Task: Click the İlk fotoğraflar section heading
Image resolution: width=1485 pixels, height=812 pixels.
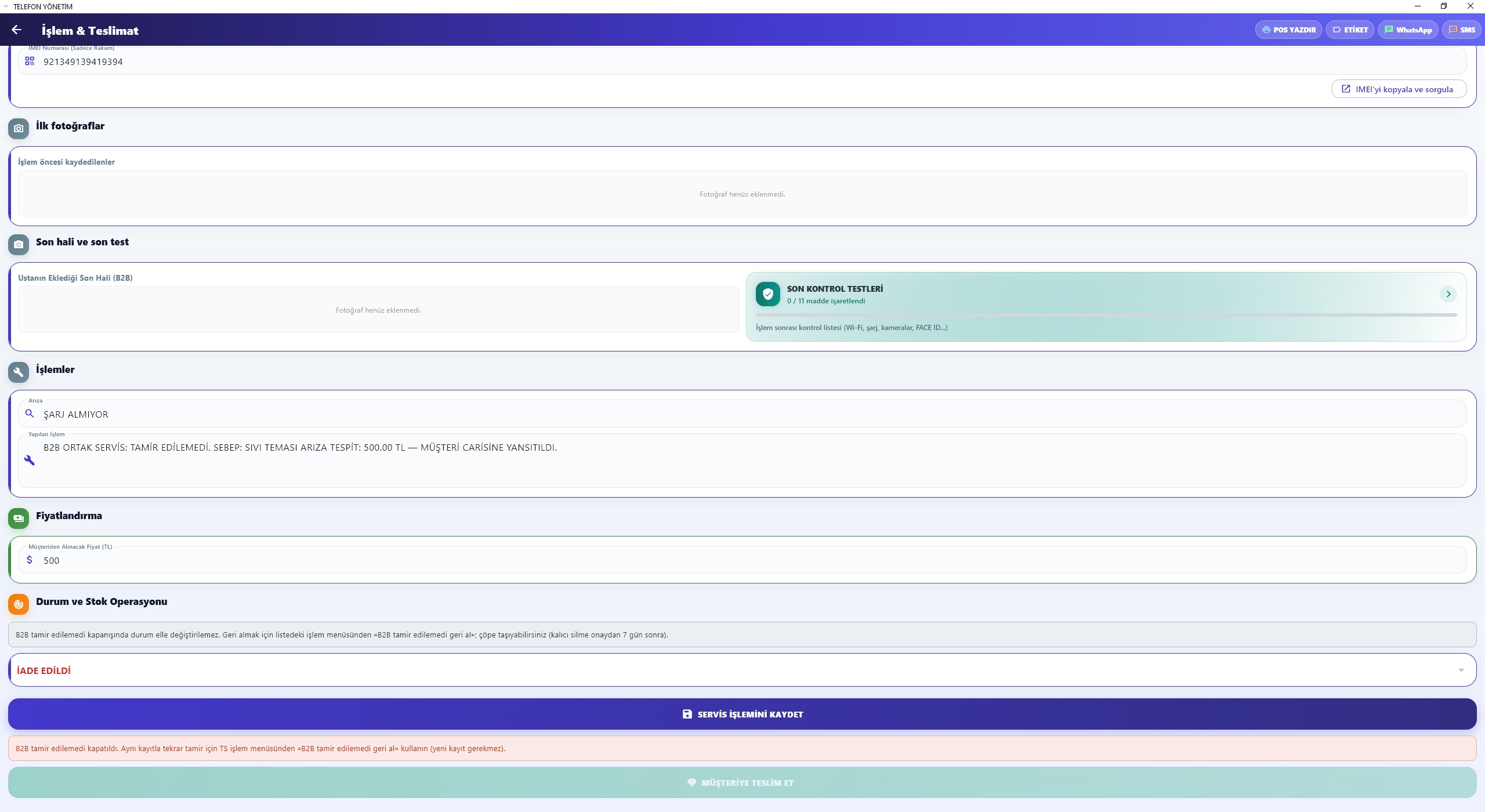Action: pyautogui.click(x=70, y=126)
